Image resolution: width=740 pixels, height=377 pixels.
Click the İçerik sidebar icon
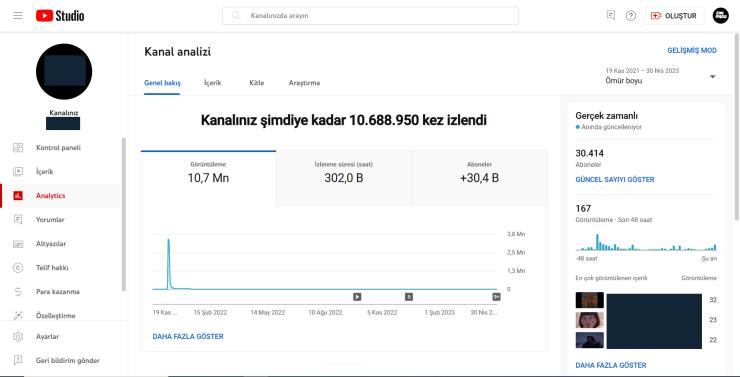[x=18, y=172]
